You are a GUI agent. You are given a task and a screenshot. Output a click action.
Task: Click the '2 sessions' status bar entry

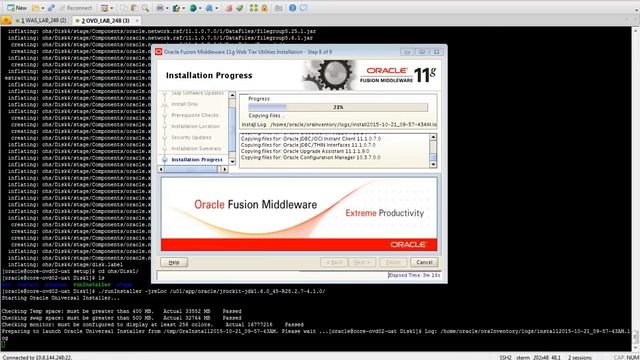pos(580,357)
